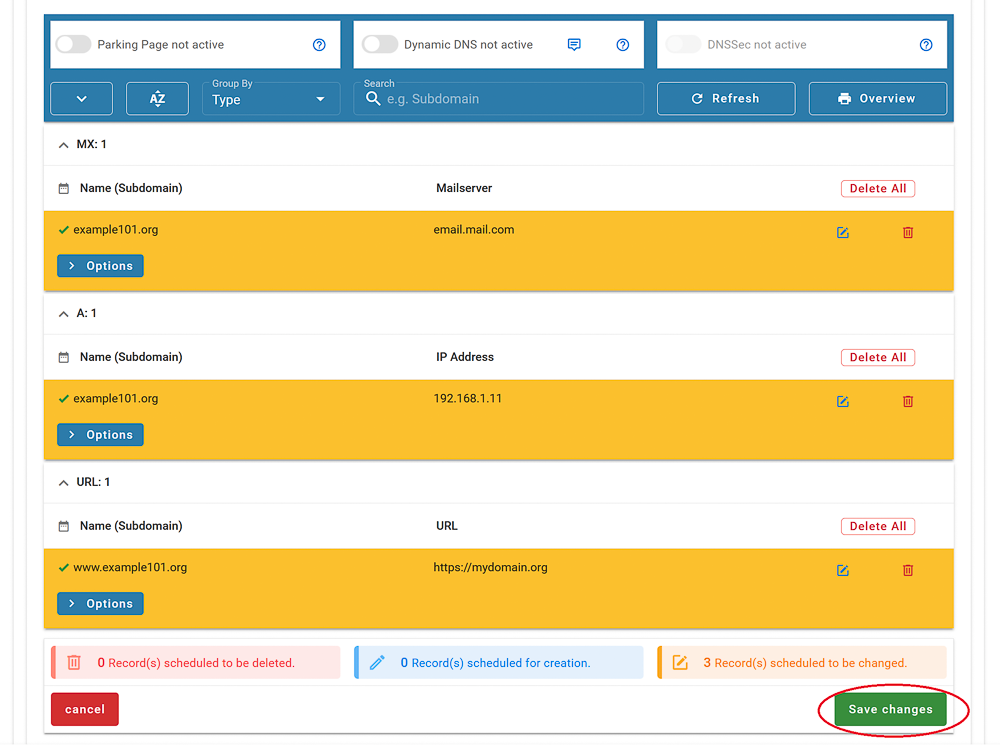This screenshot has width=1000, height=751.
Task: Click the Subdomain search field
Action: click(x=505, y=99)
